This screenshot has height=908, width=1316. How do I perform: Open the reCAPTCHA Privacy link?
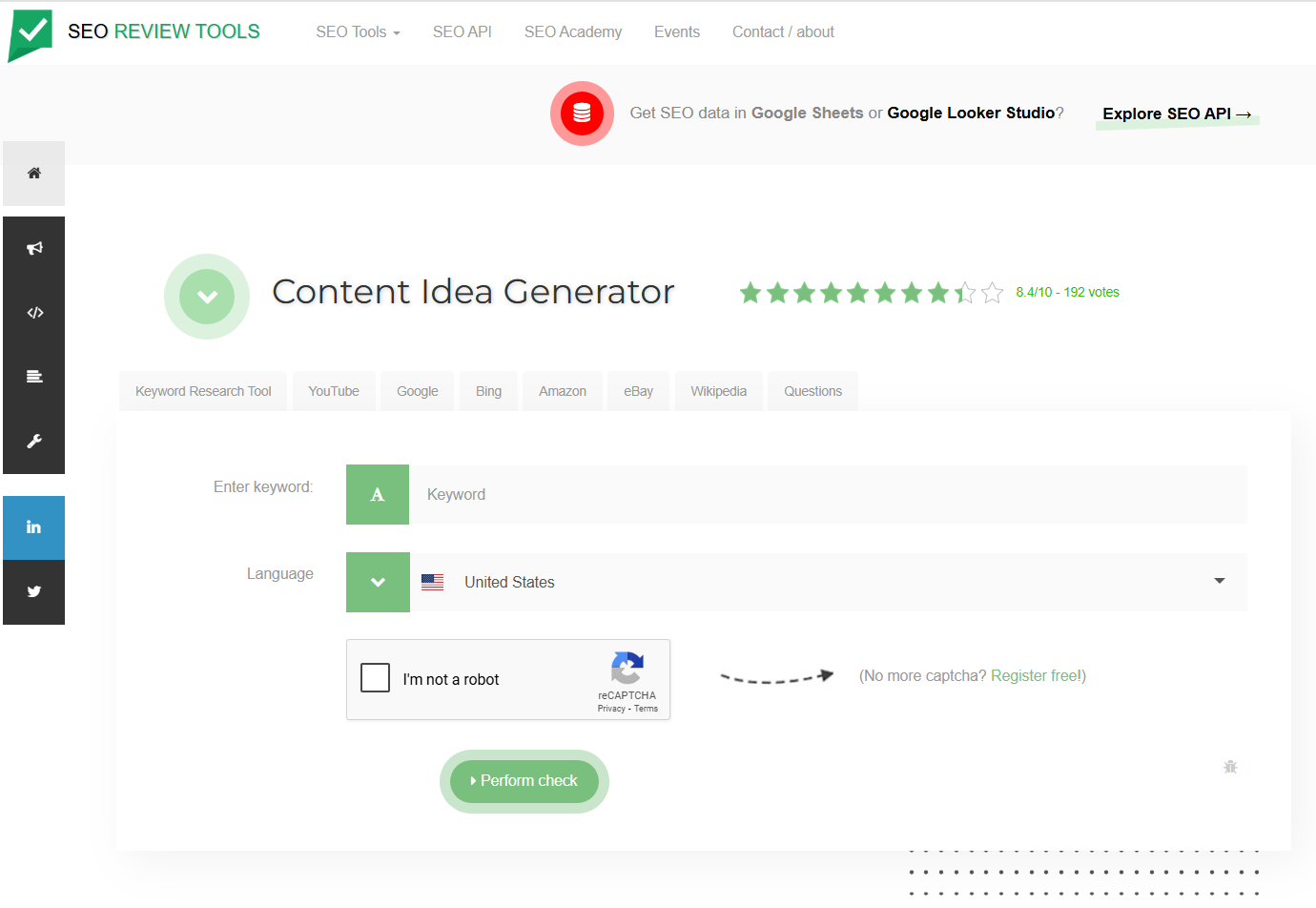(611, 709)
